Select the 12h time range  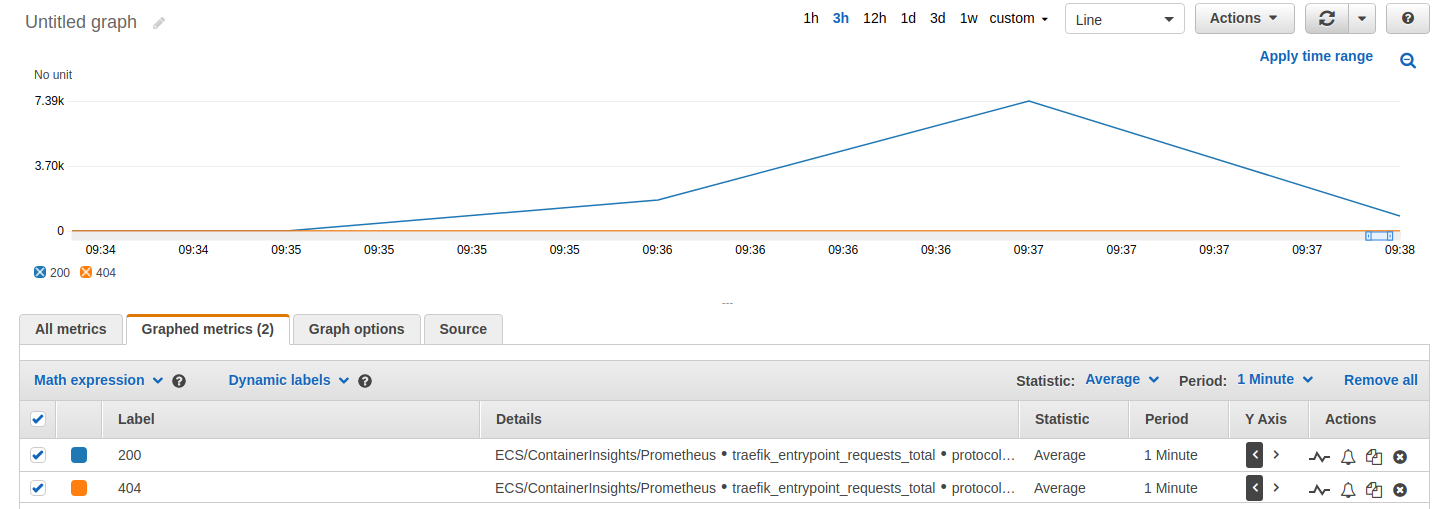(874, 19)
